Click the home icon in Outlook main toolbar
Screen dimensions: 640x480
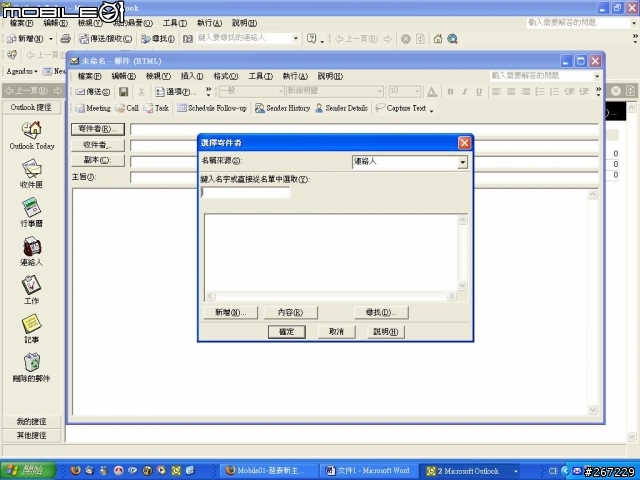pyautogui.click(x=438, y=39)
